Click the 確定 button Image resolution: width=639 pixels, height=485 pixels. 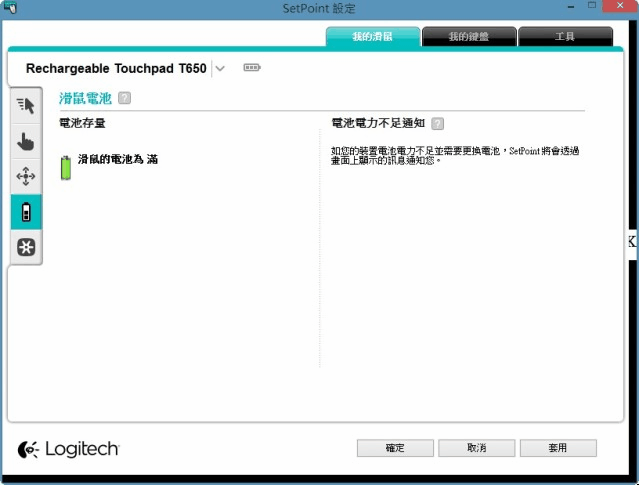(x=395, y=448)
